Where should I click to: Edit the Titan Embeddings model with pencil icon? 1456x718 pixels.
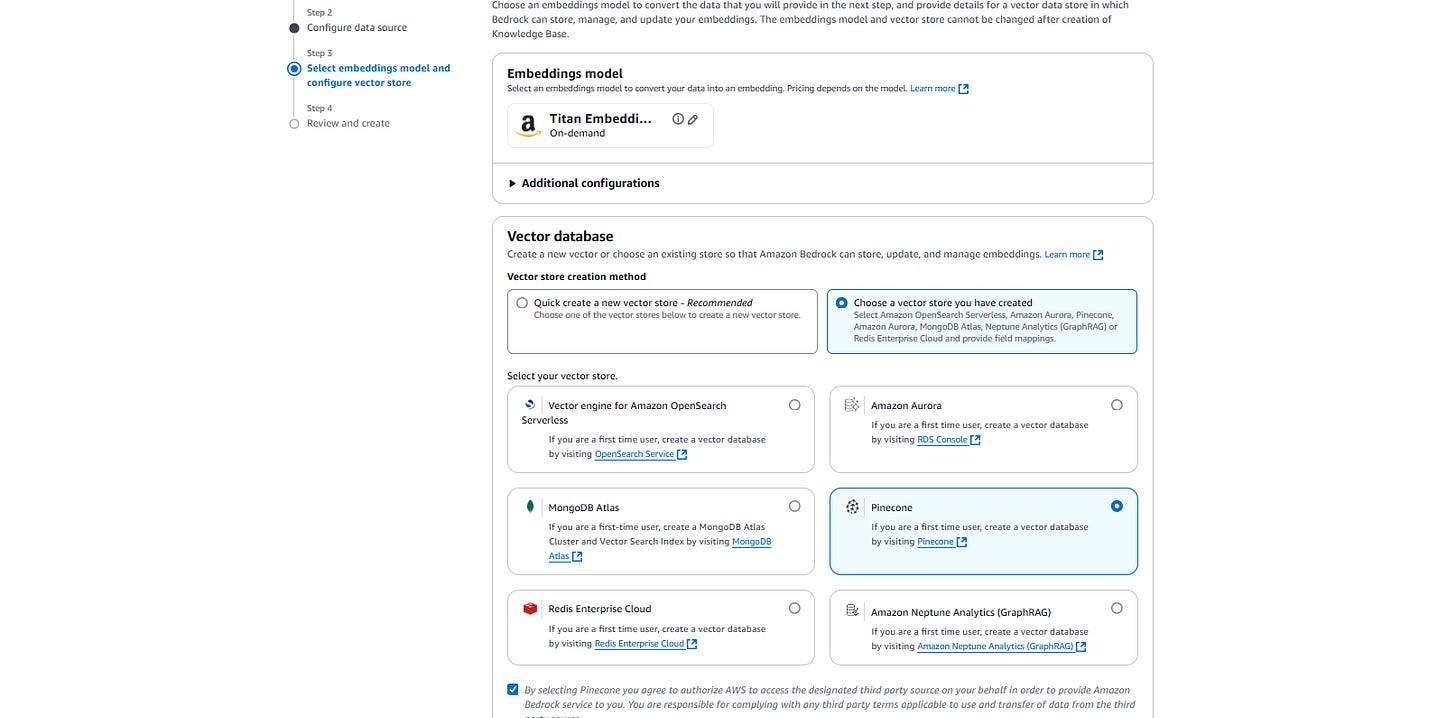[x=693, y=119]
